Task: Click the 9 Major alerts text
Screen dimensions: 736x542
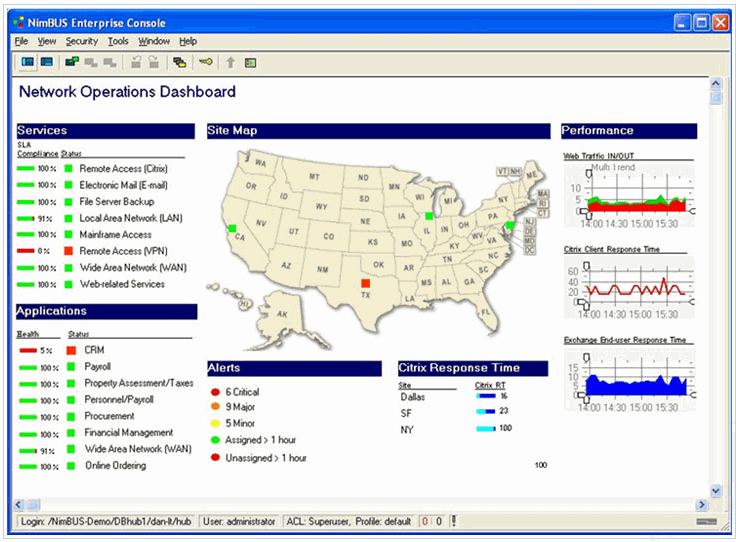Action: click(x=240, y=407)
